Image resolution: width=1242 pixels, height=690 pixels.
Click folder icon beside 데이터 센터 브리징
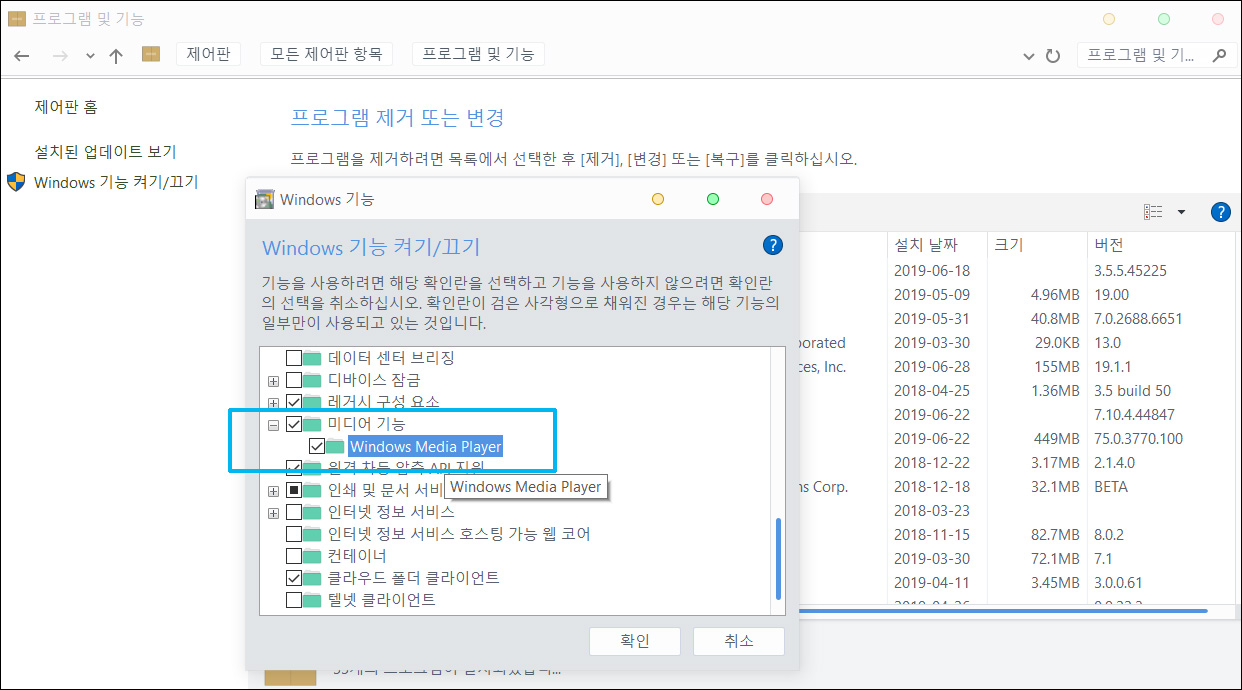[x=313, y=358]
